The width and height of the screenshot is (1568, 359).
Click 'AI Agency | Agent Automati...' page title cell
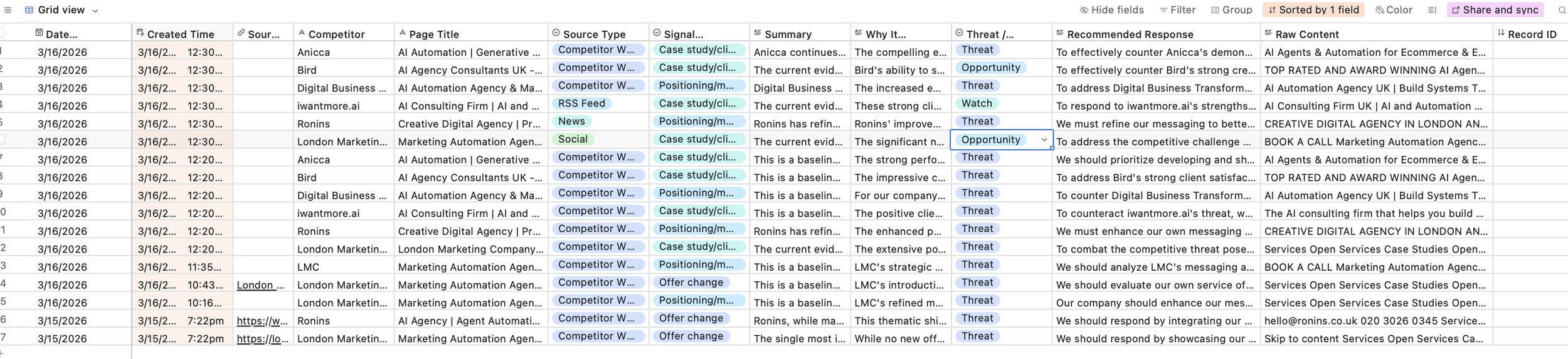(471, 321)
